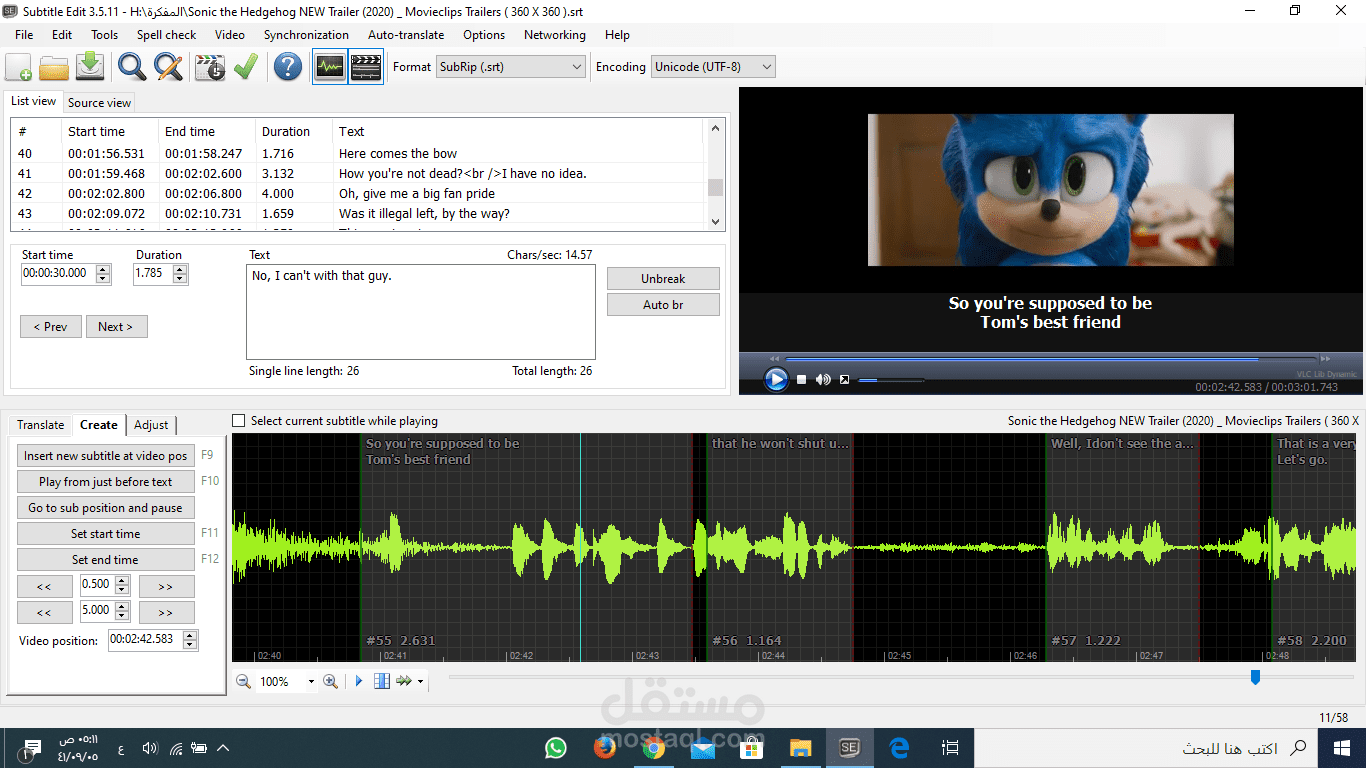Click the Unbreak button
1366x768 pixels.
[663, 279]
